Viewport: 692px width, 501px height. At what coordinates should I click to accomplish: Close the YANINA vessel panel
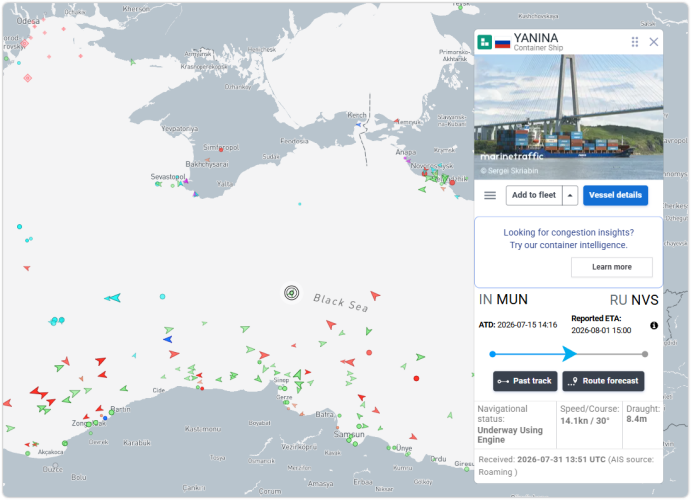[654, 42]
